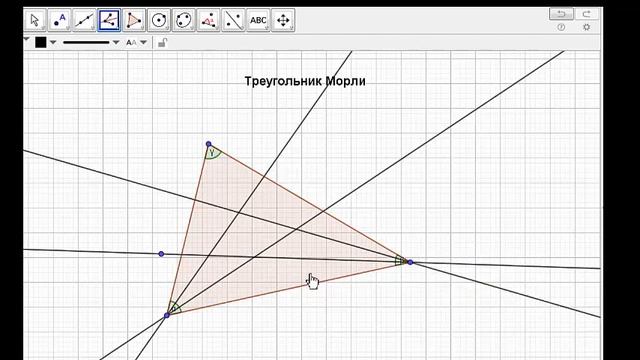Click the γ angle marker at top vertex

pos(213,153)
